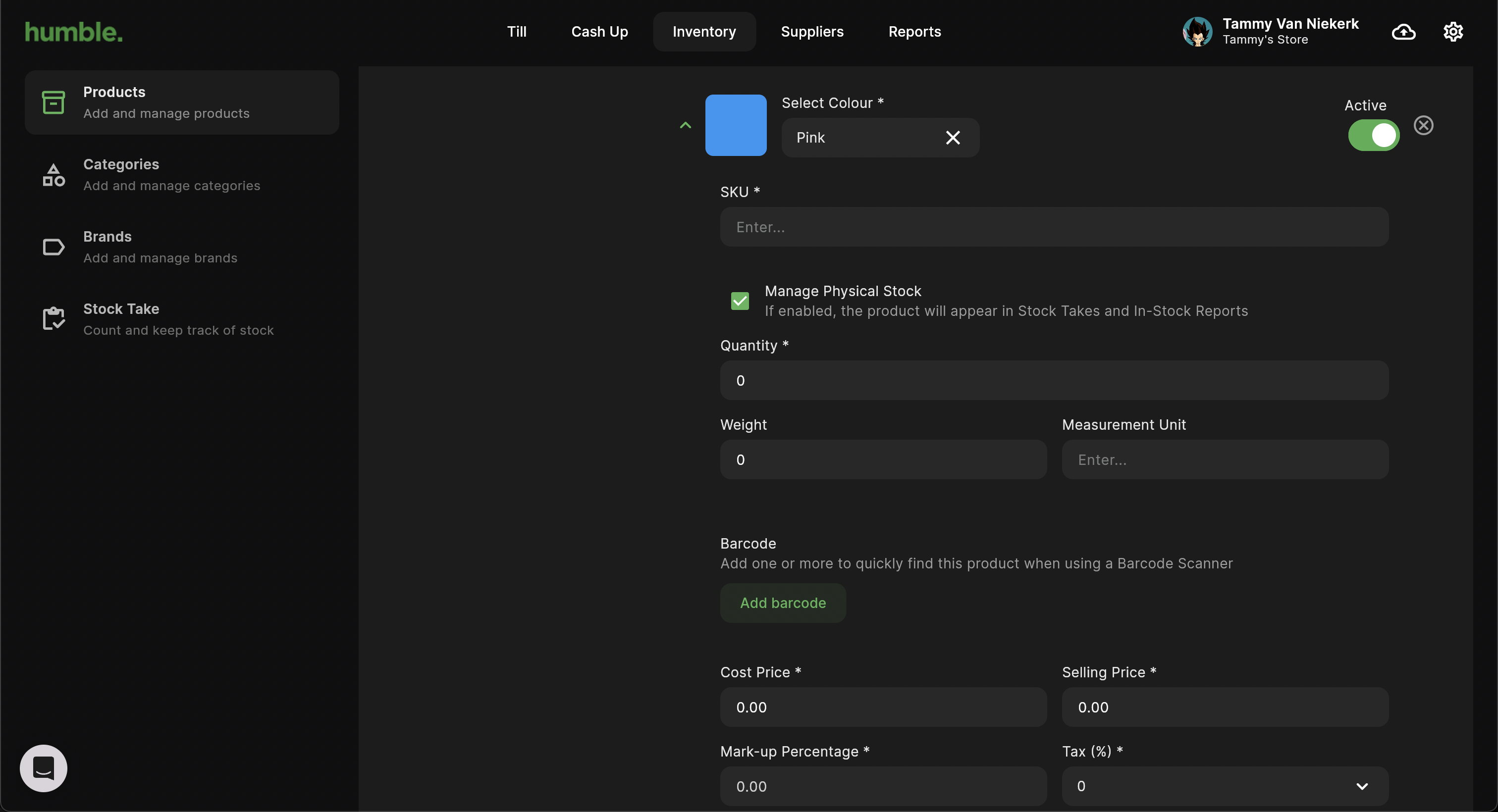
Task: Open the support chat bubble icon
Action: pos(44,768)
